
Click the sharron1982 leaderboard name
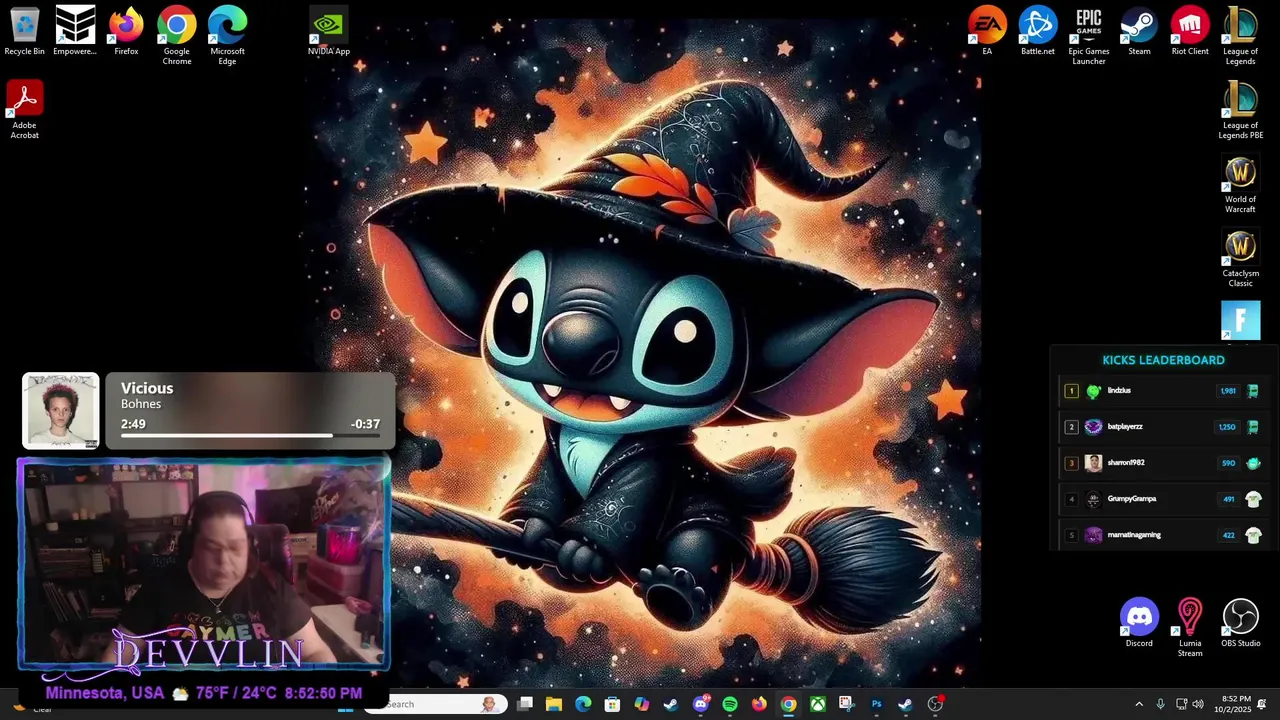pos(1126,463)
